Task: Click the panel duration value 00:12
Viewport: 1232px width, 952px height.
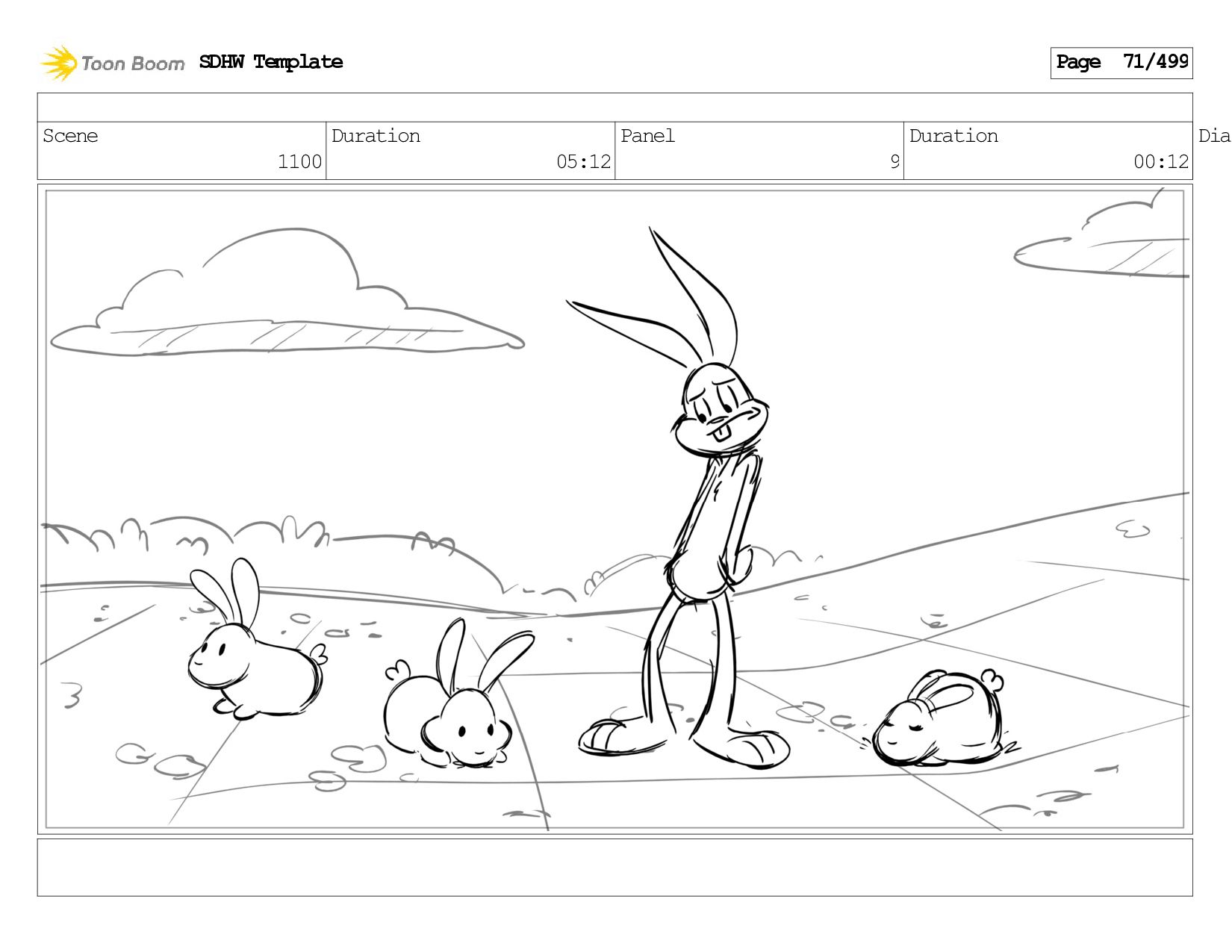Action: click(x=1161, y=162)
